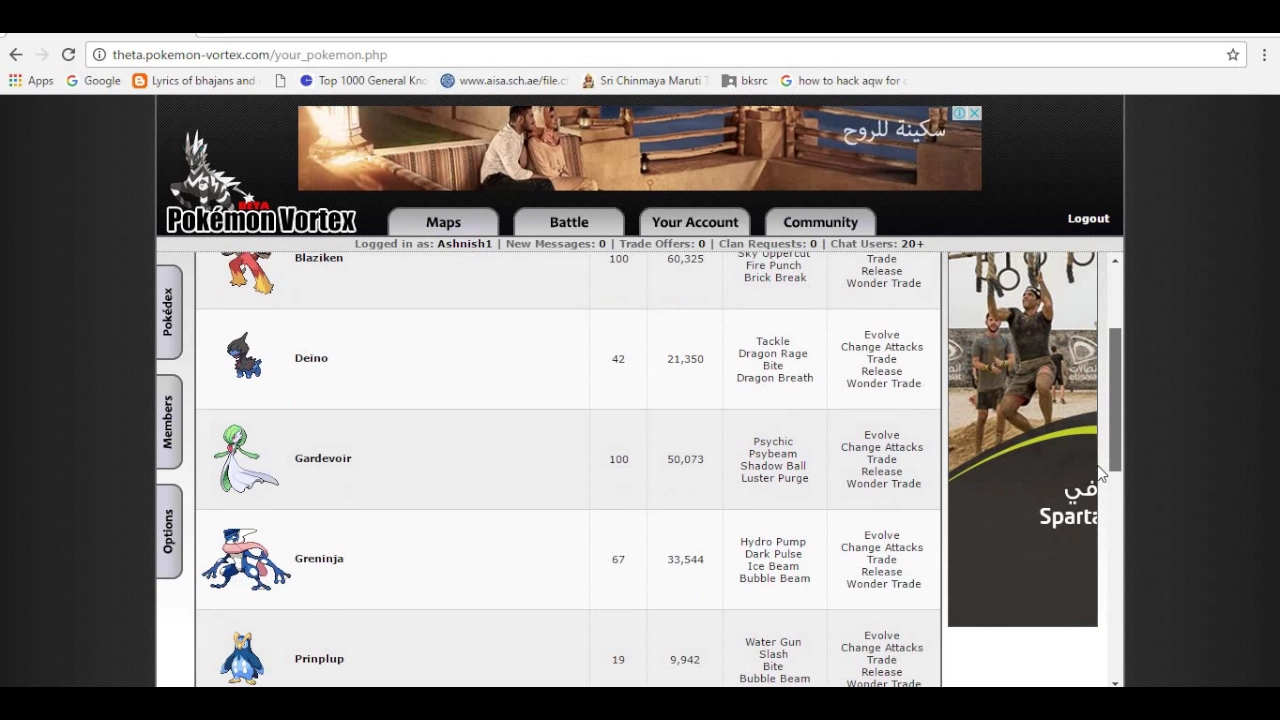The height and width of the screenshot is (720, 1280).
Task: Click the Logout link
Action: (x=1088, y=218)
